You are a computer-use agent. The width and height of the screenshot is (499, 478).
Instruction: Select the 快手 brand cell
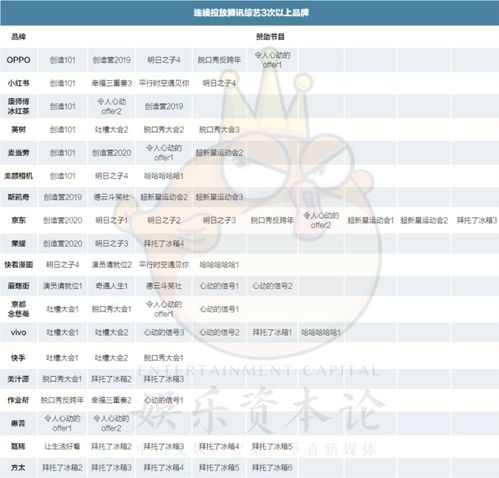pos(18,358)
